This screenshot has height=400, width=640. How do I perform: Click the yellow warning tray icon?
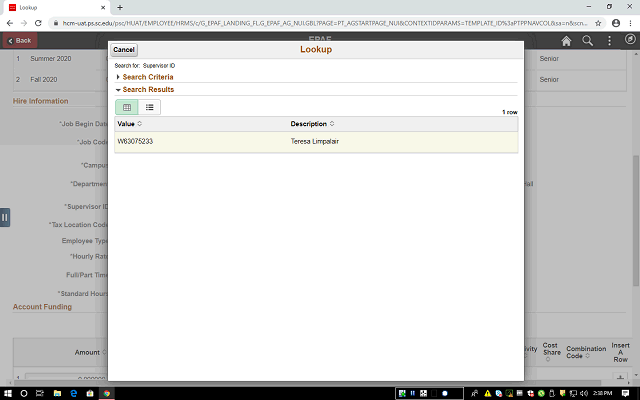click(x=487, y=393)
